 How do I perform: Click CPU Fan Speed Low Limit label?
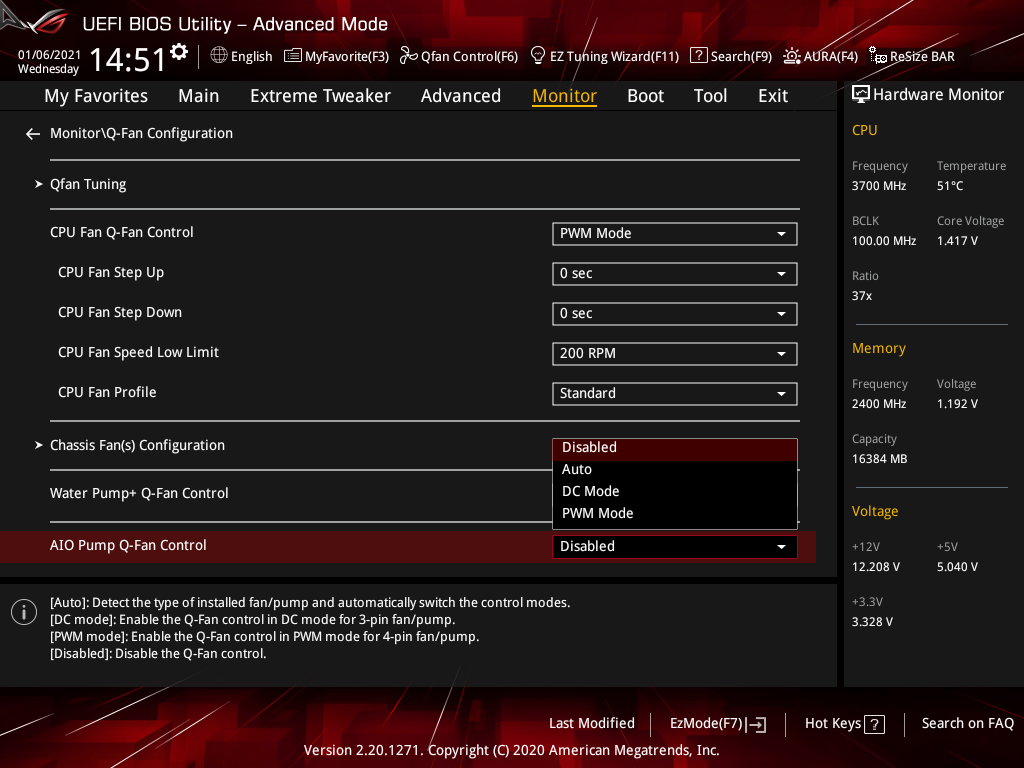tap(138, 353)
